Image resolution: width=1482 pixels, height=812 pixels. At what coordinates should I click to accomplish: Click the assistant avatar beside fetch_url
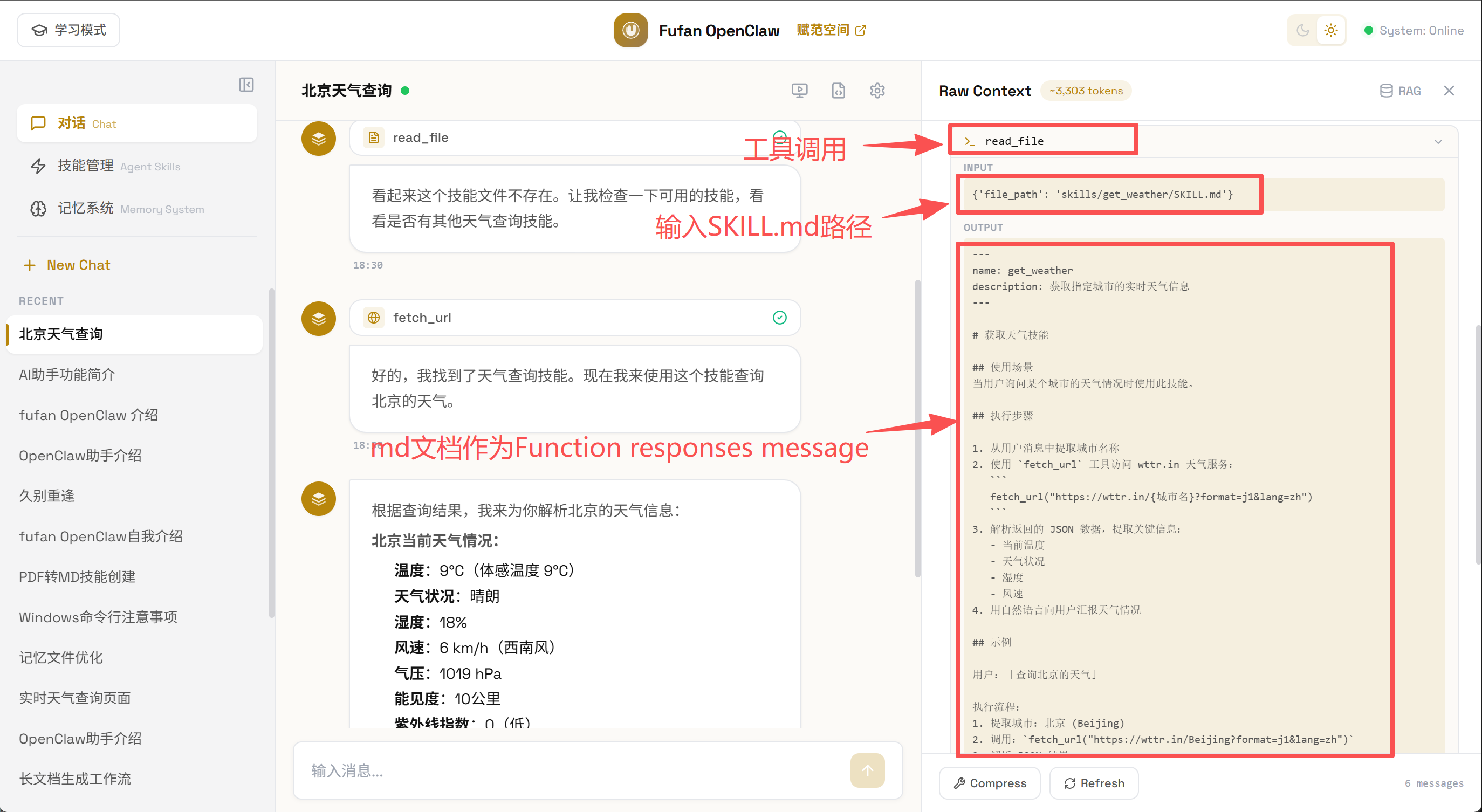point(318,318)
